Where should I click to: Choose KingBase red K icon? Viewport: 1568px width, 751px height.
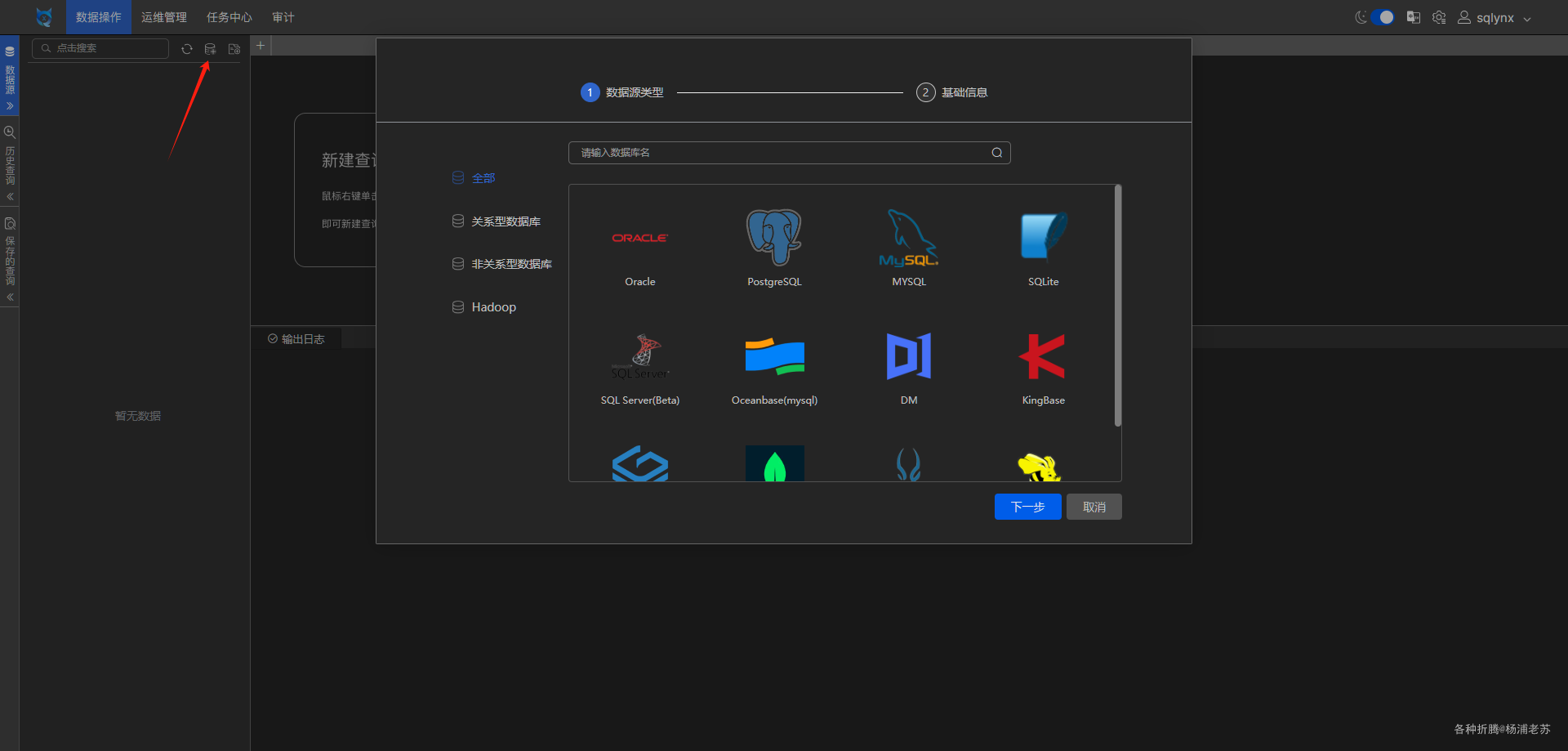[1043, 356]
